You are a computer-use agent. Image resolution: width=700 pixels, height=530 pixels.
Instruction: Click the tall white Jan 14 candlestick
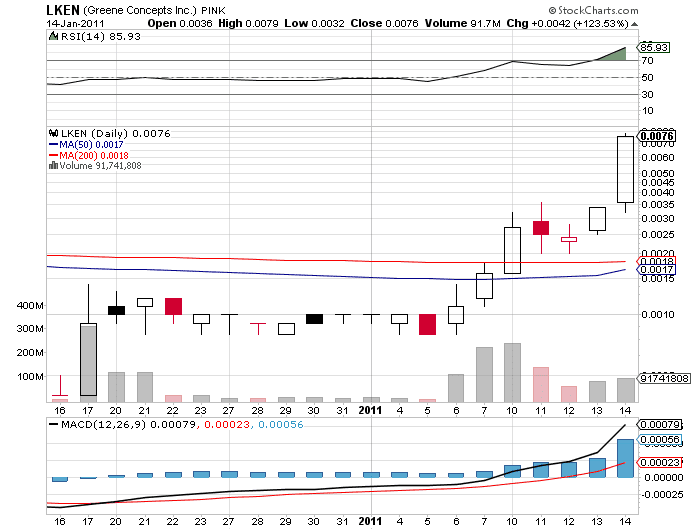click(625, 170)
